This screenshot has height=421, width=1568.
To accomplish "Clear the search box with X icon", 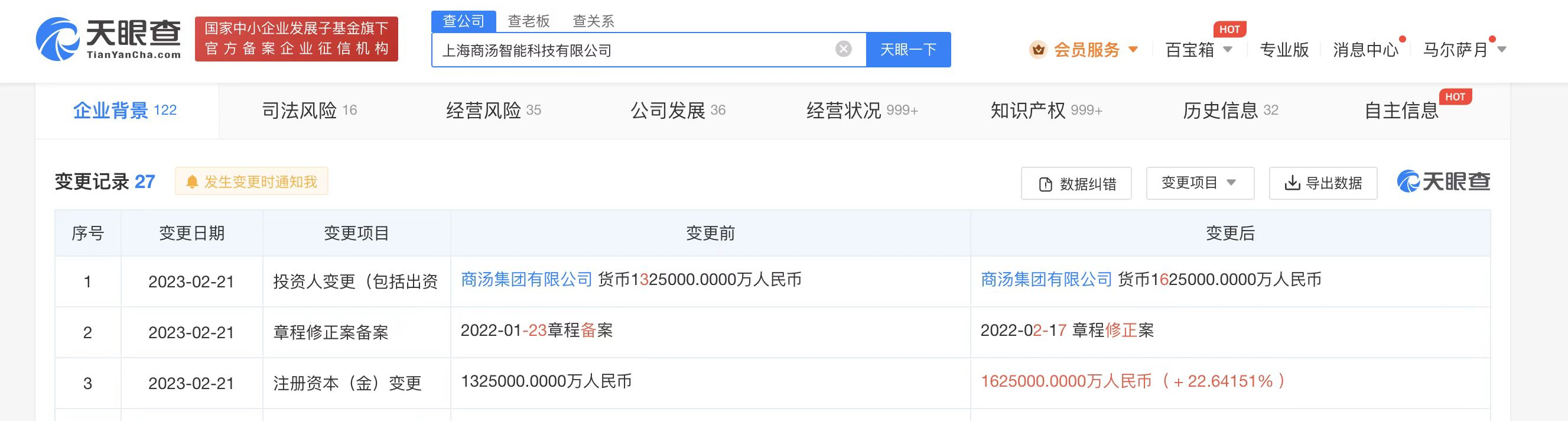I will click(843, 49).
